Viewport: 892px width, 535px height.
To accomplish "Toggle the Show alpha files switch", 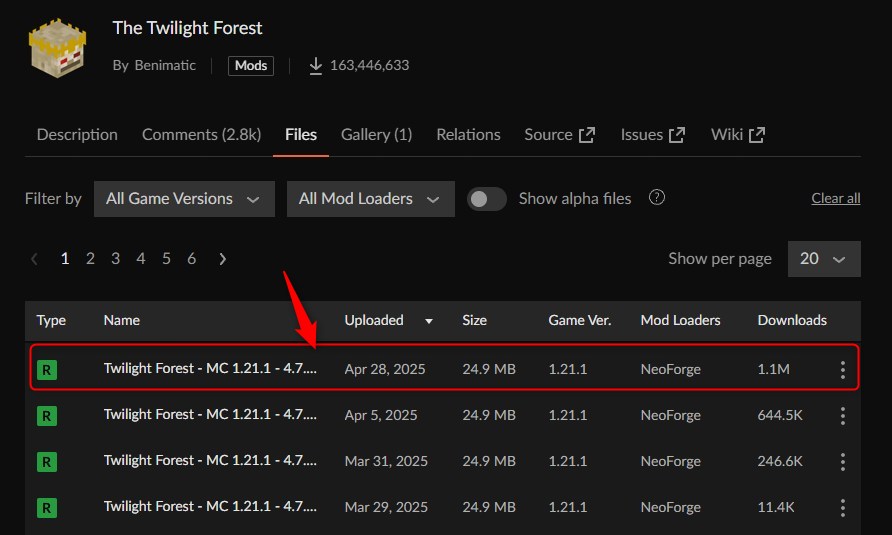I will pos(486,199).
